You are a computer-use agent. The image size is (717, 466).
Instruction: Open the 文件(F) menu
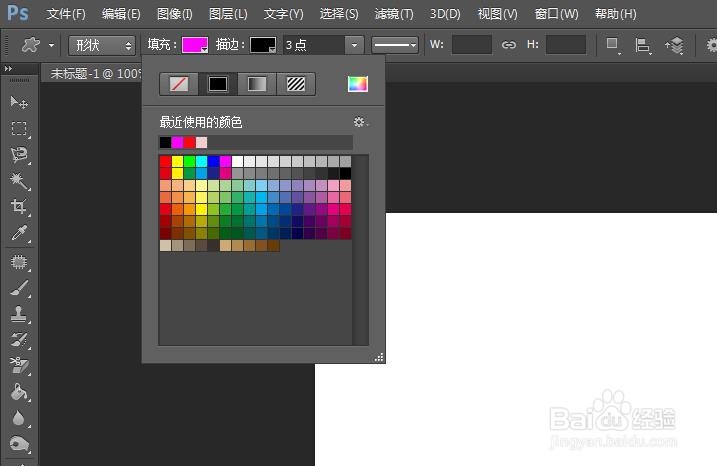(x=66, y=14)
